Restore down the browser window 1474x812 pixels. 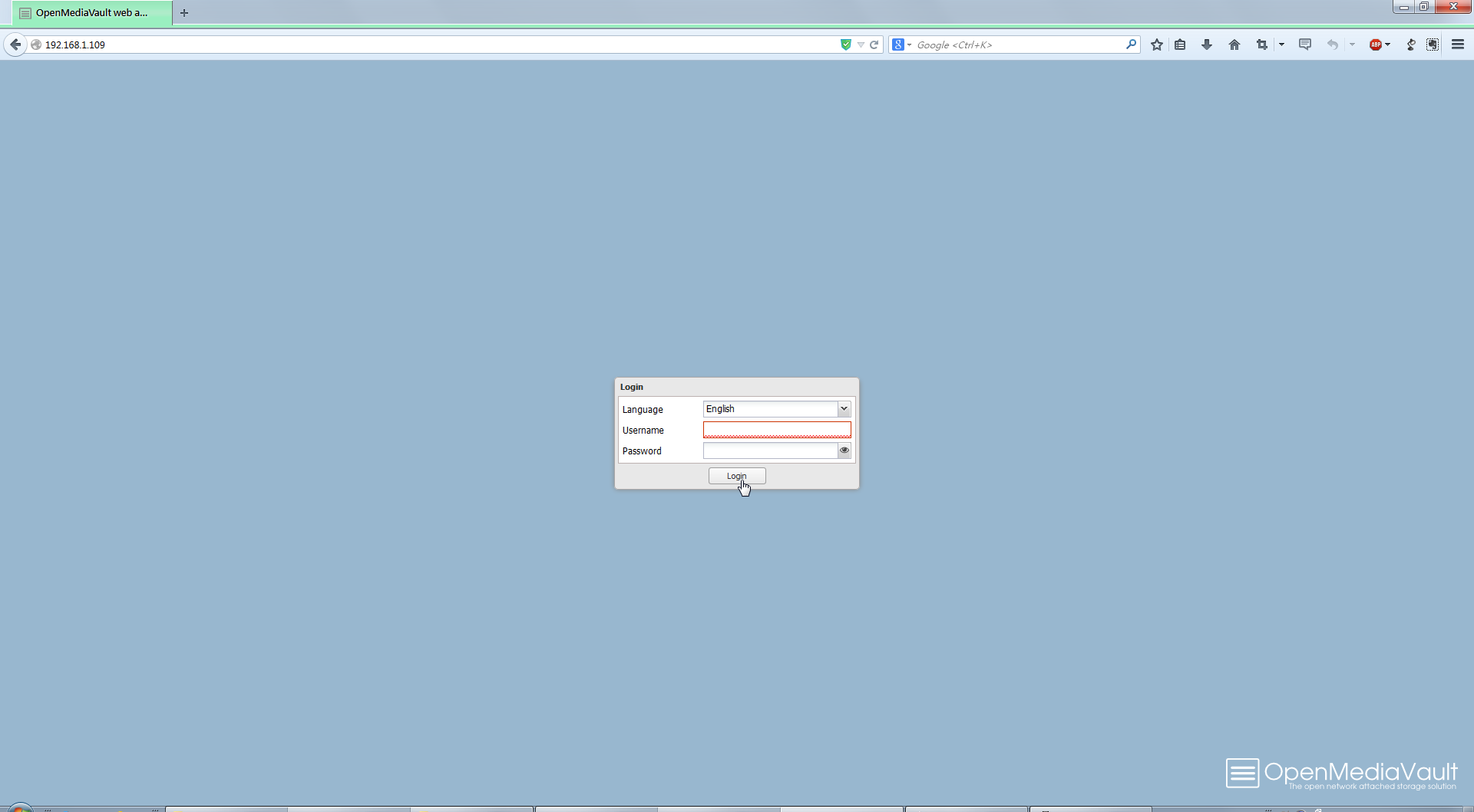coord(1423,7)
